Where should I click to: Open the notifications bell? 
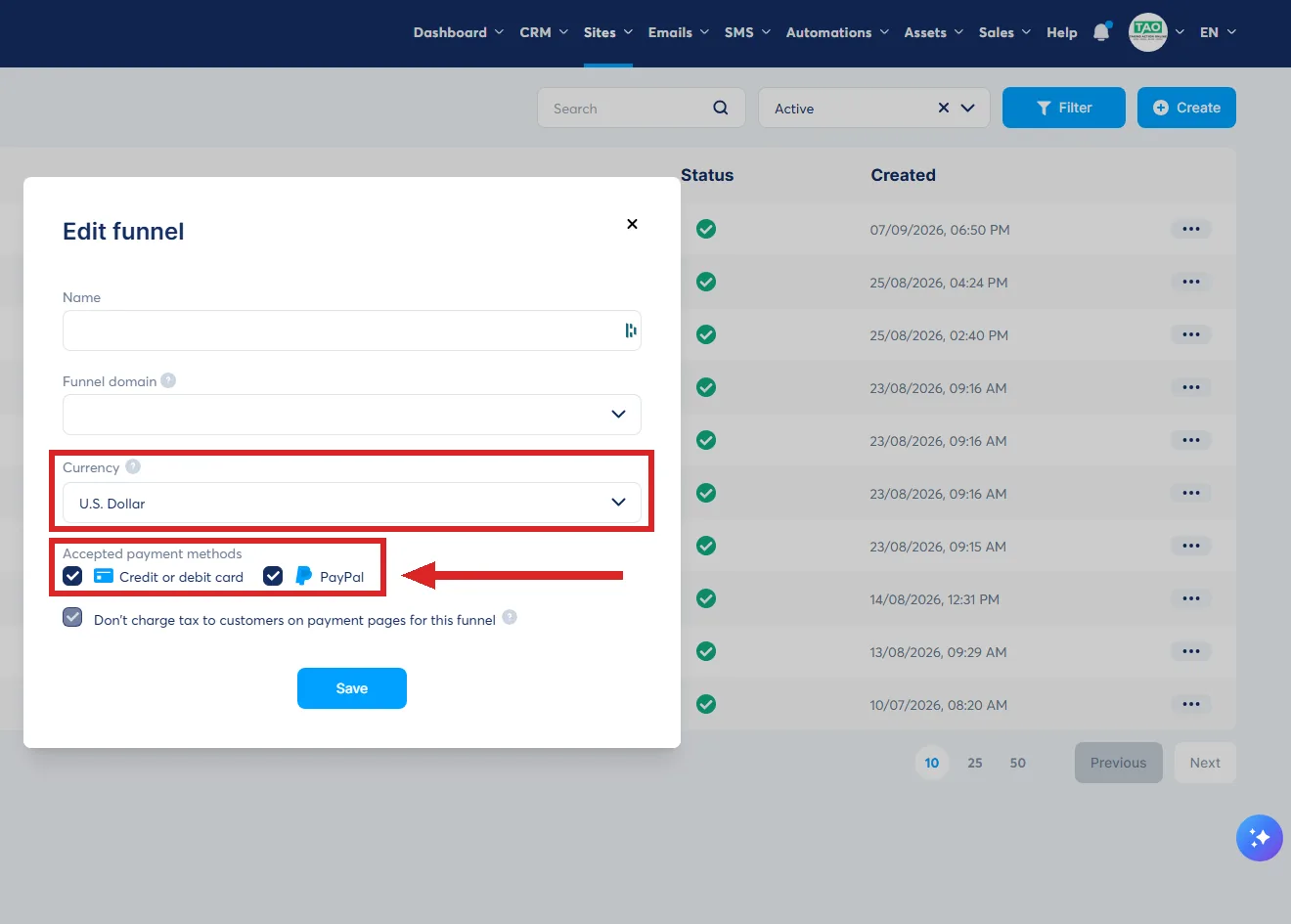pos(1101,32)
